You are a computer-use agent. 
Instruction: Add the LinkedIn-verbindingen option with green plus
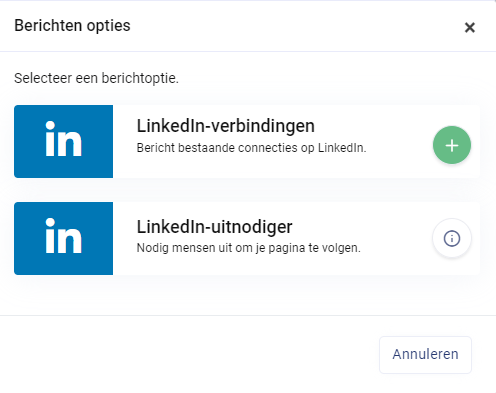[x=452, y=145]
